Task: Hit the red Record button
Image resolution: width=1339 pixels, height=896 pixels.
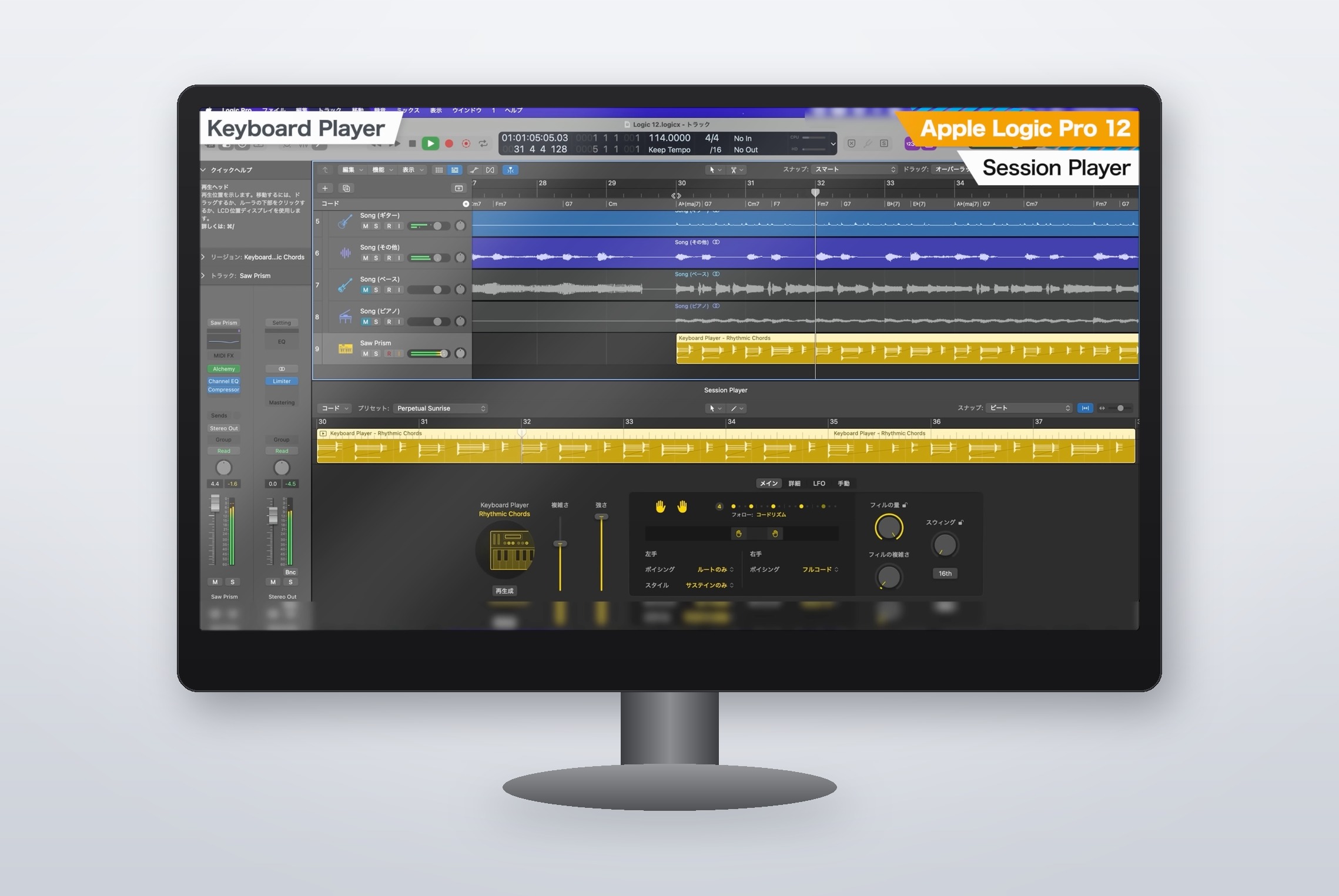Action: pos(449,143)
